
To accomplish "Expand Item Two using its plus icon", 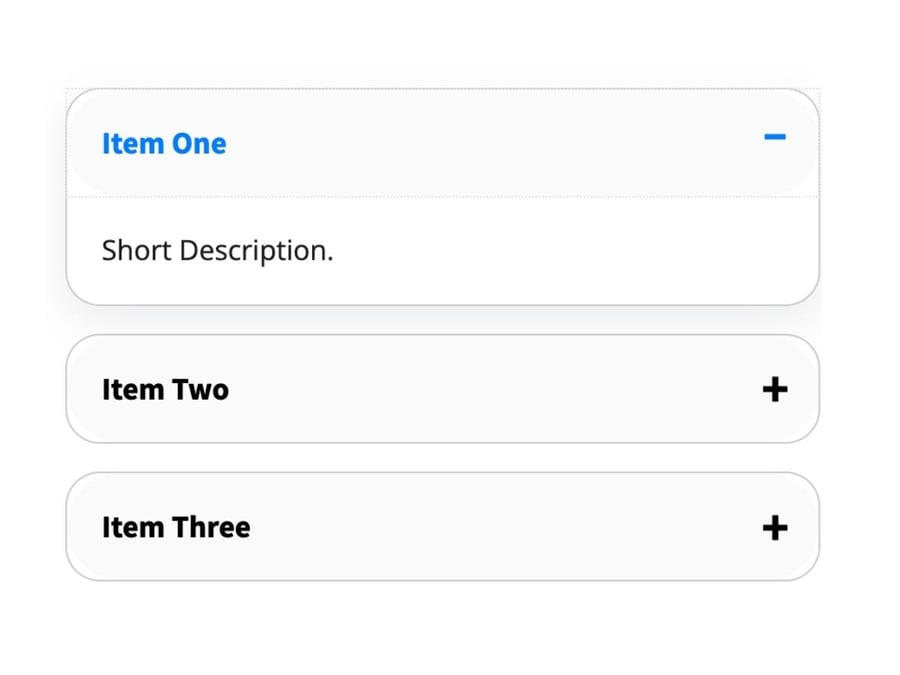I will pyautogui.click(x=776, y=389).
